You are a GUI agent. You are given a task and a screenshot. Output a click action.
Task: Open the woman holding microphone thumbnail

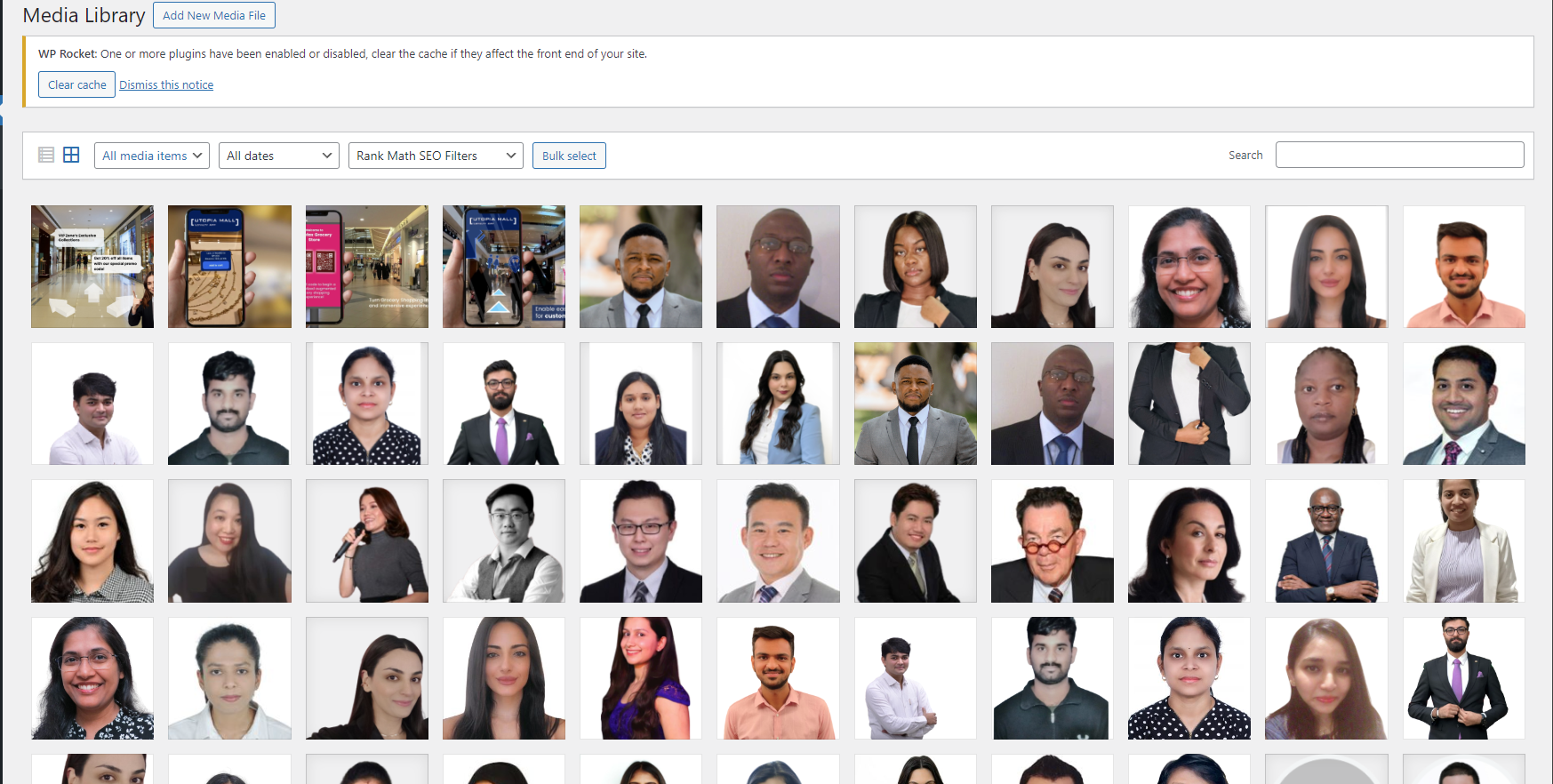click(x=367, y=541)
